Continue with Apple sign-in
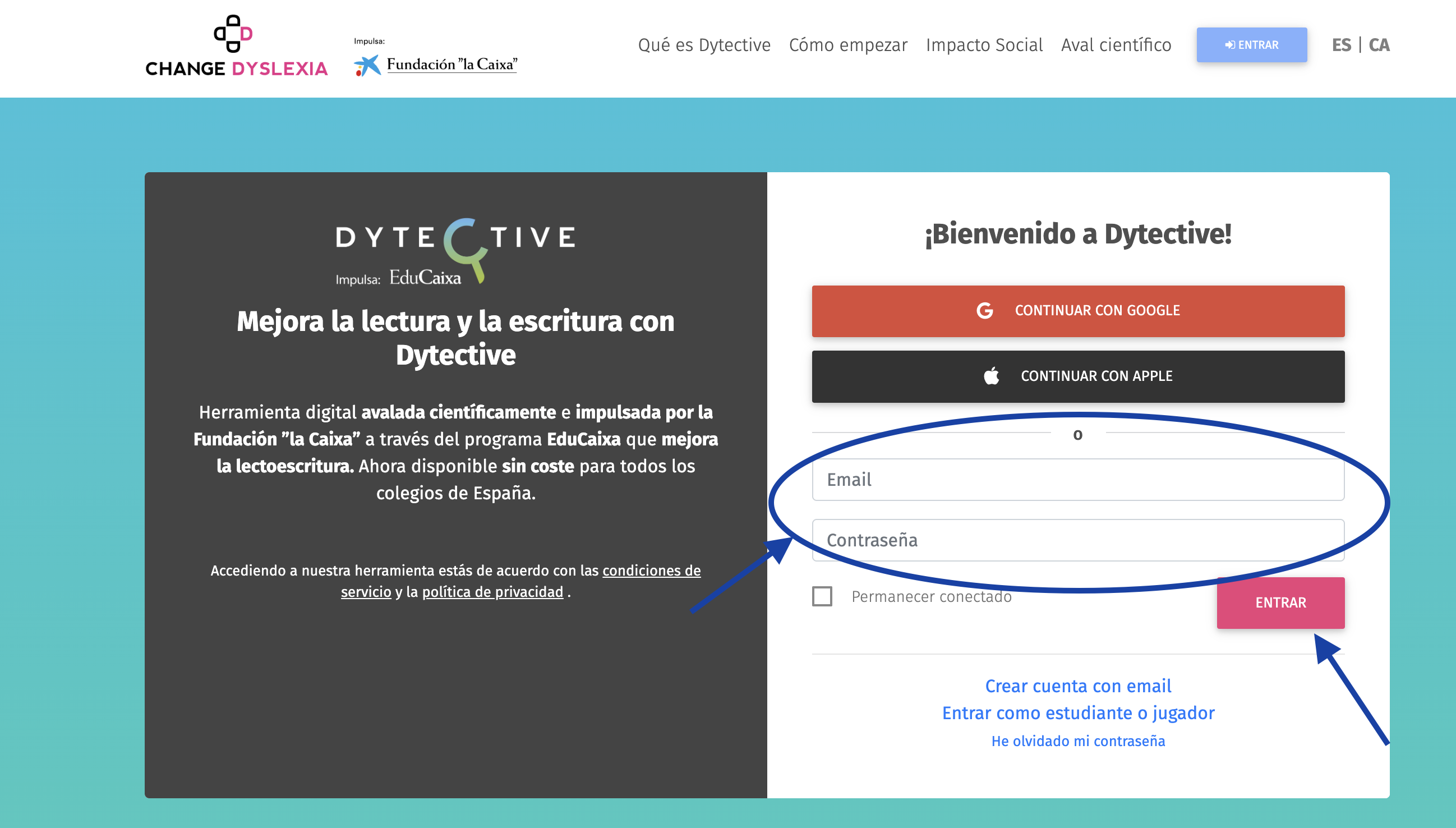 point(1078,376)
